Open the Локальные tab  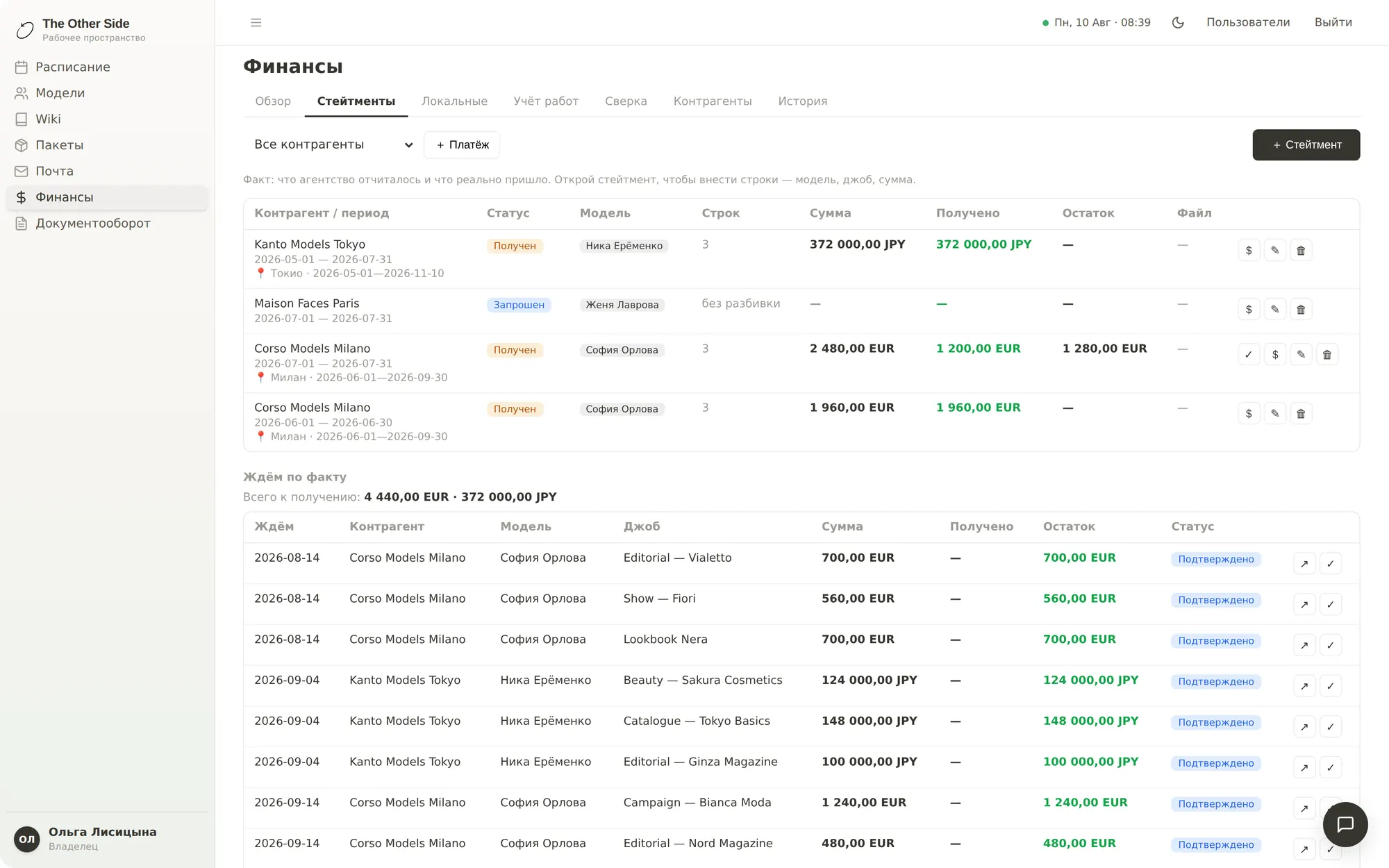point(454,101)
